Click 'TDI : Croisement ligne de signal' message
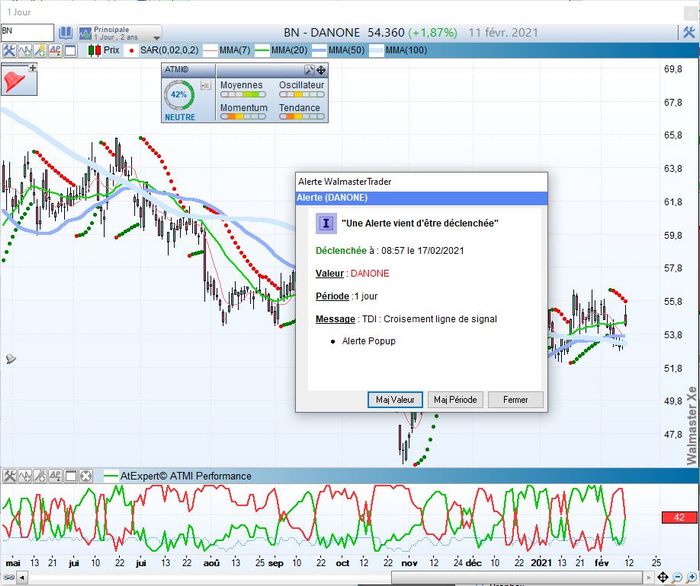700x586 pixels. (429, 319)
